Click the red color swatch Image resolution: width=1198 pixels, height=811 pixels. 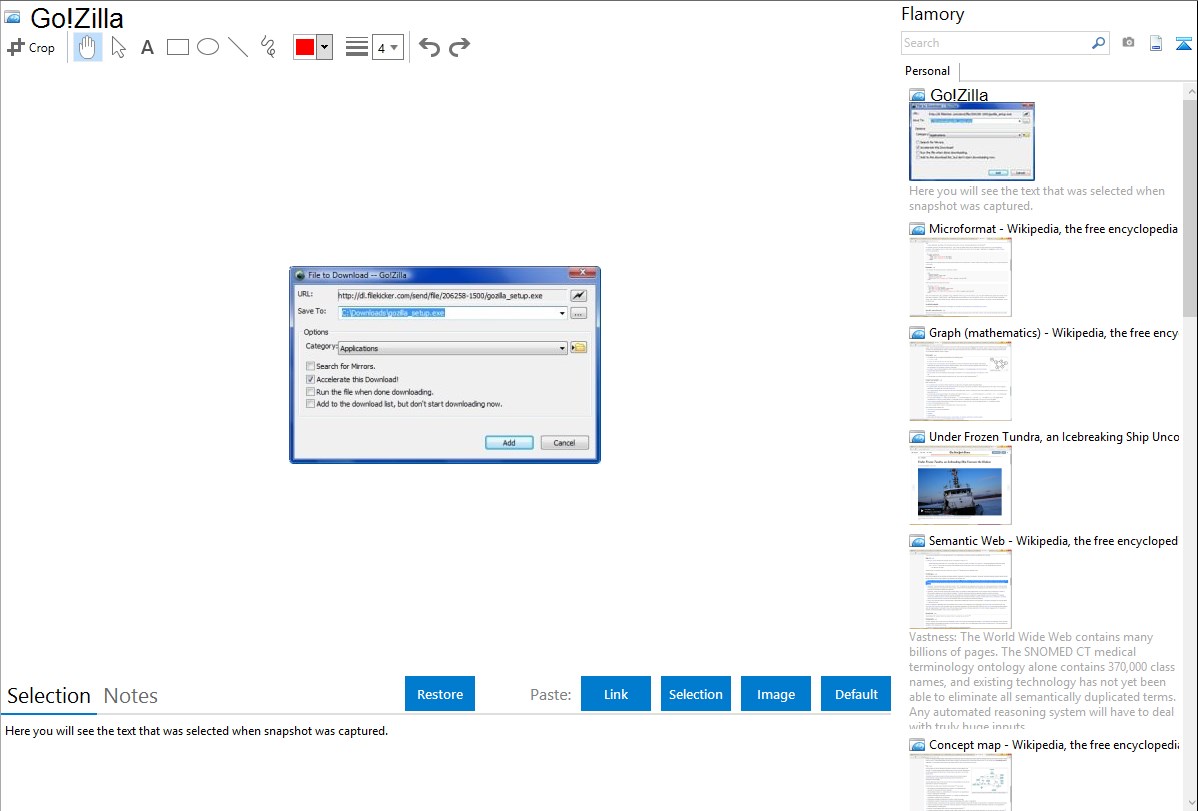(x=305, y=47)
